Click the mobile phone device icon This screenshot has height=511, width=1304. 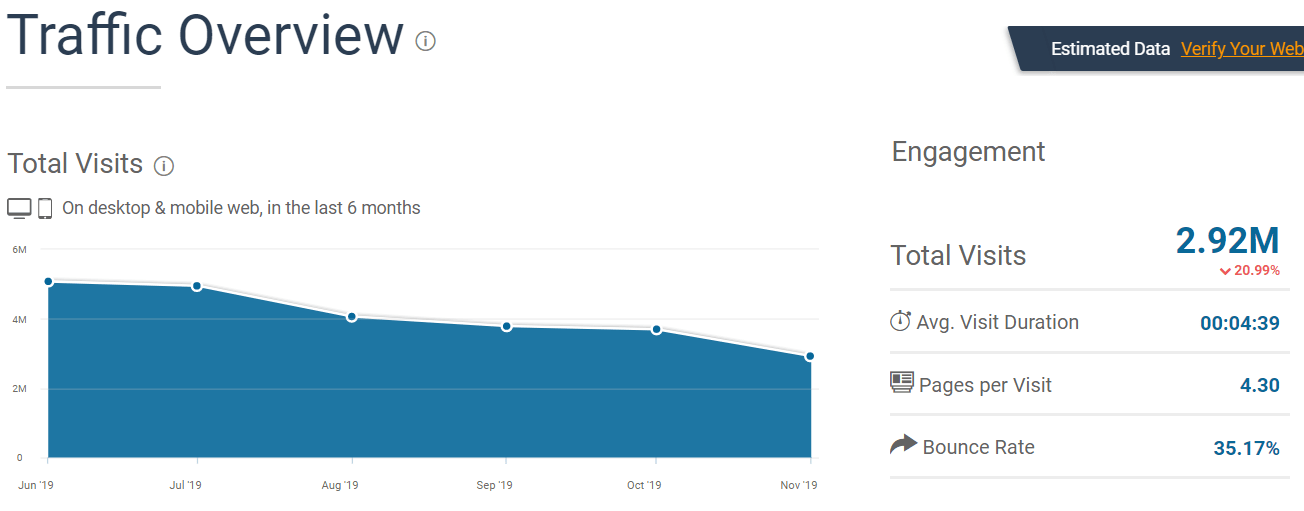tap(45, 208)
